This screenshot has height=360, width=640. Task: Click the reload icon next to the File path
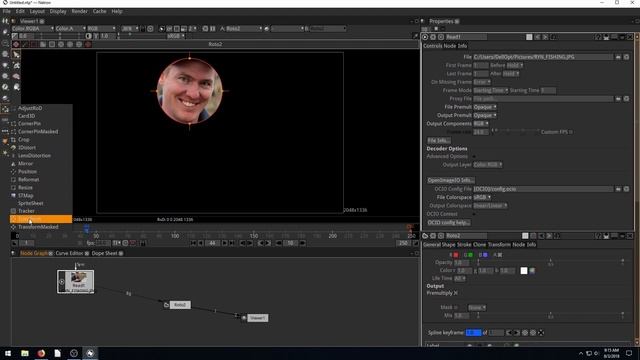point(626,57)
